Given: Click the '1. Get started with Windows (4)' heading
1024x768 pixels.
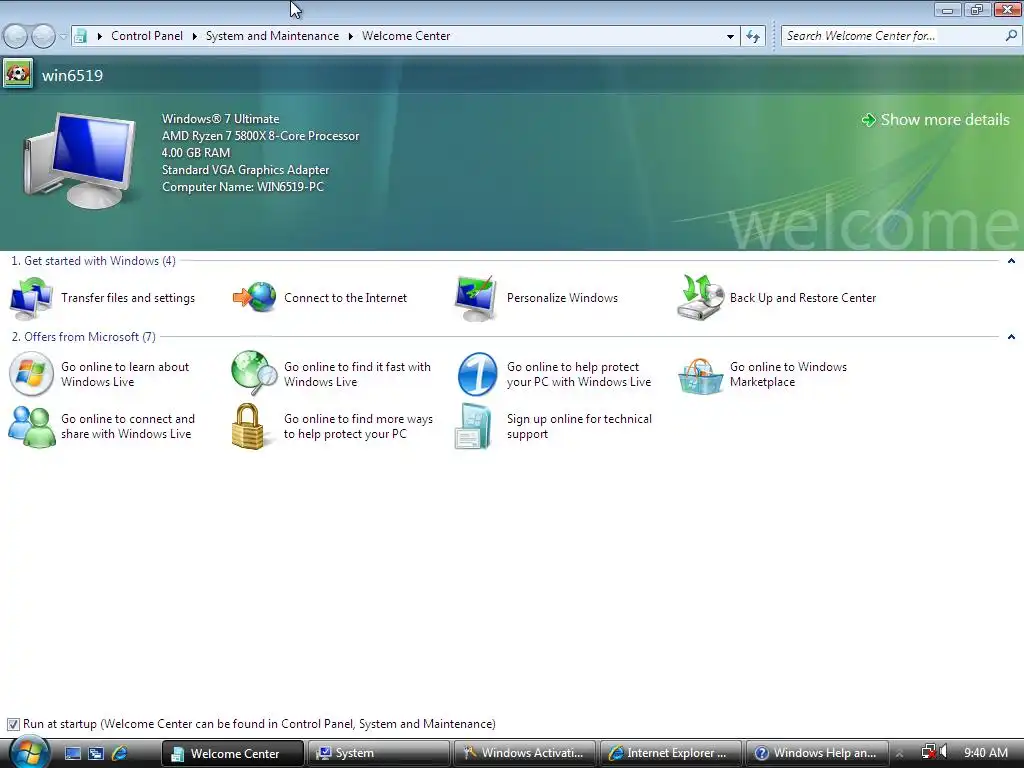Looking at the screenshot, I should (x=93, y=261).
